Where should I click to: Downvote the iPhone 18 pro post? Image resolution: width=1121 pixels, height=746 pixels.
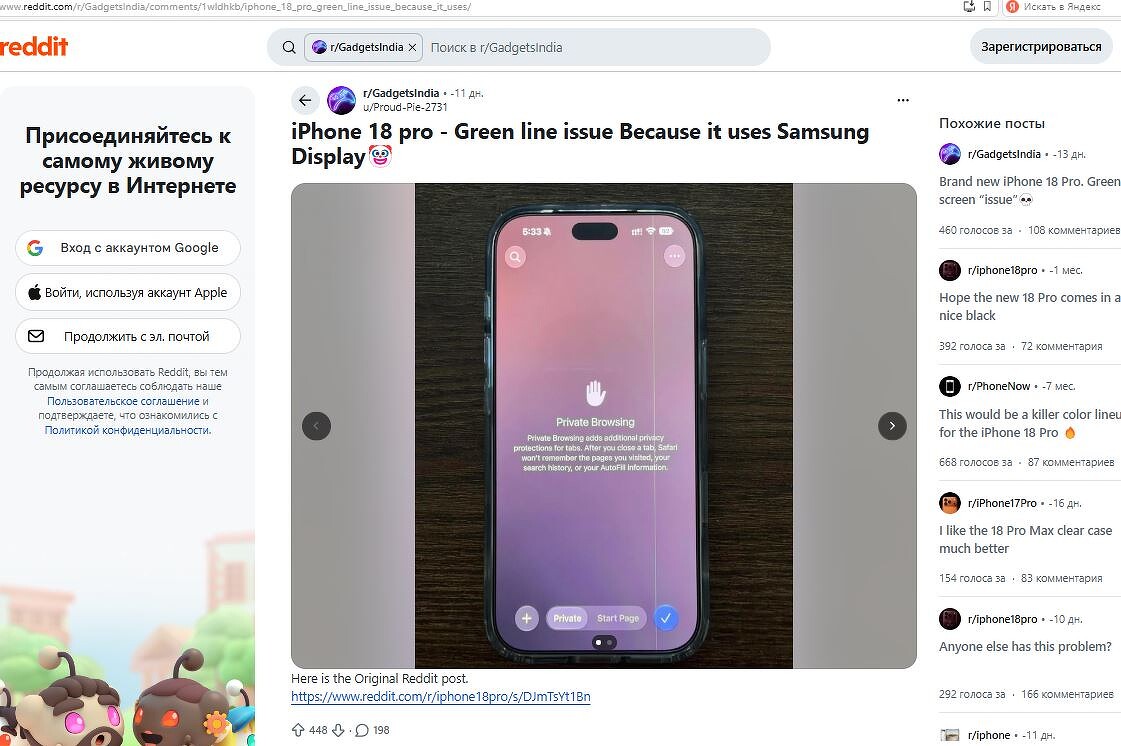pos(339,730)
